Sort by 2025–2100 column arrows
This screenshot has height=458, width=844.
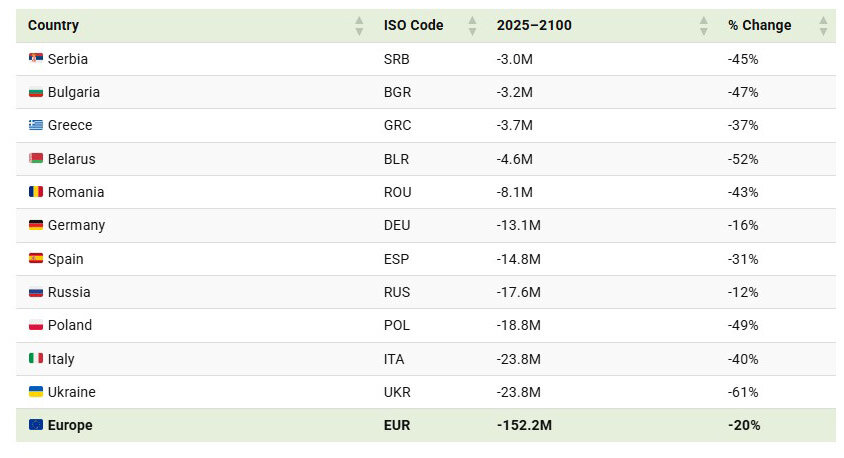click(x=704, y=26)
